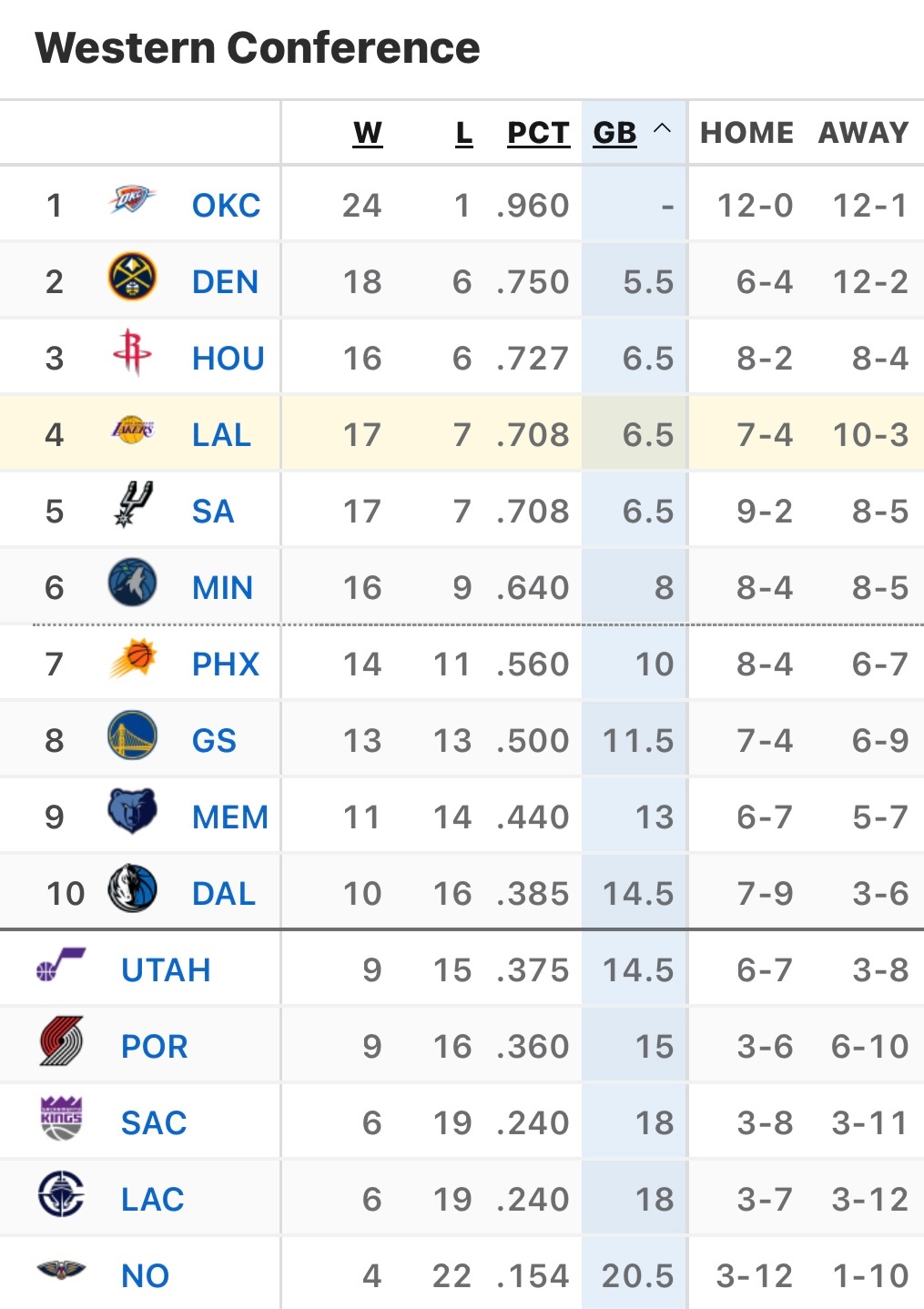The image size is (924, 1309).
Task: Click the Sacramento Kings logo
Action: click(x=62, y=1118)
